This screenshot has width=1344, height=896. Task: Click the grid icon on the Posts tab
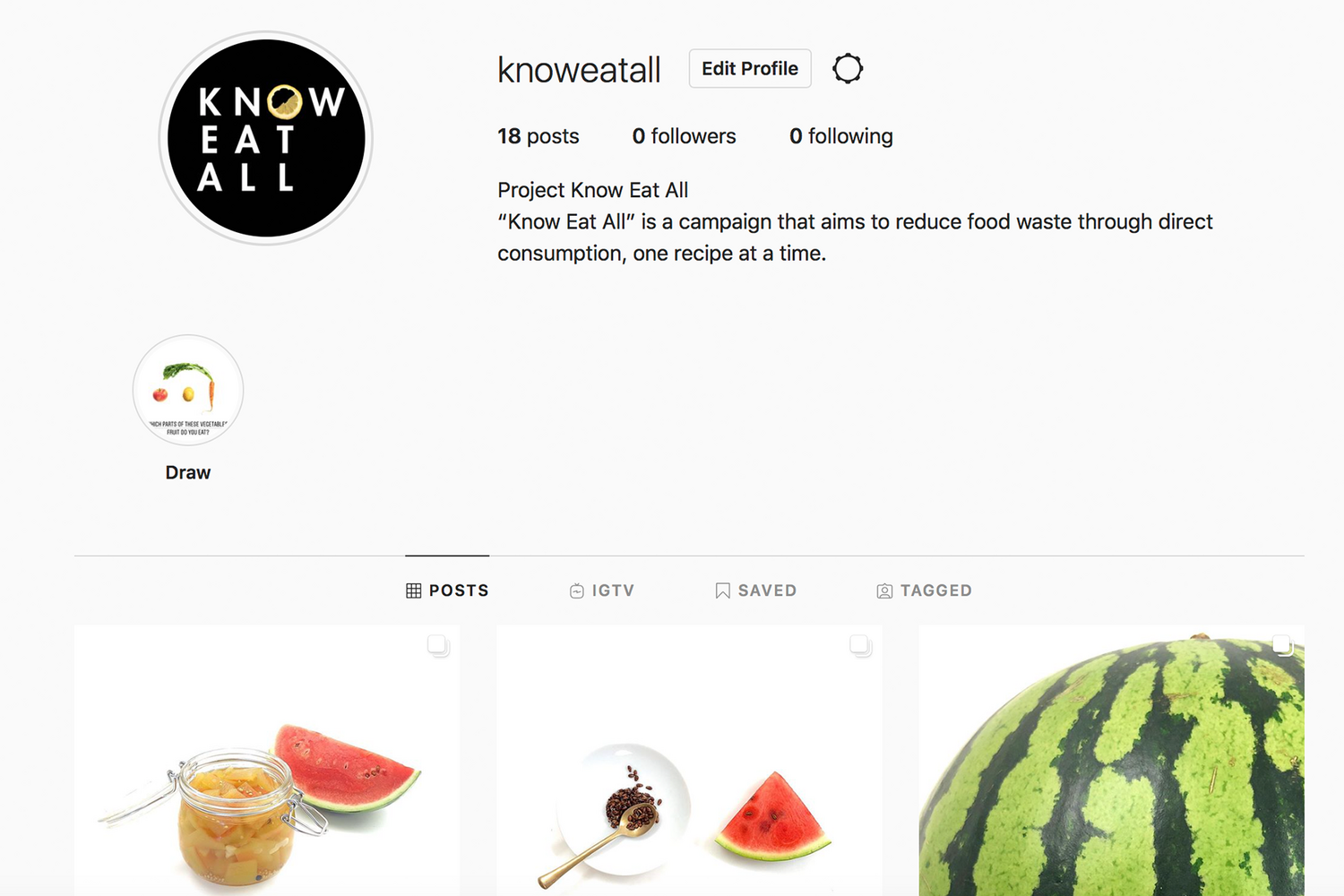413,590
